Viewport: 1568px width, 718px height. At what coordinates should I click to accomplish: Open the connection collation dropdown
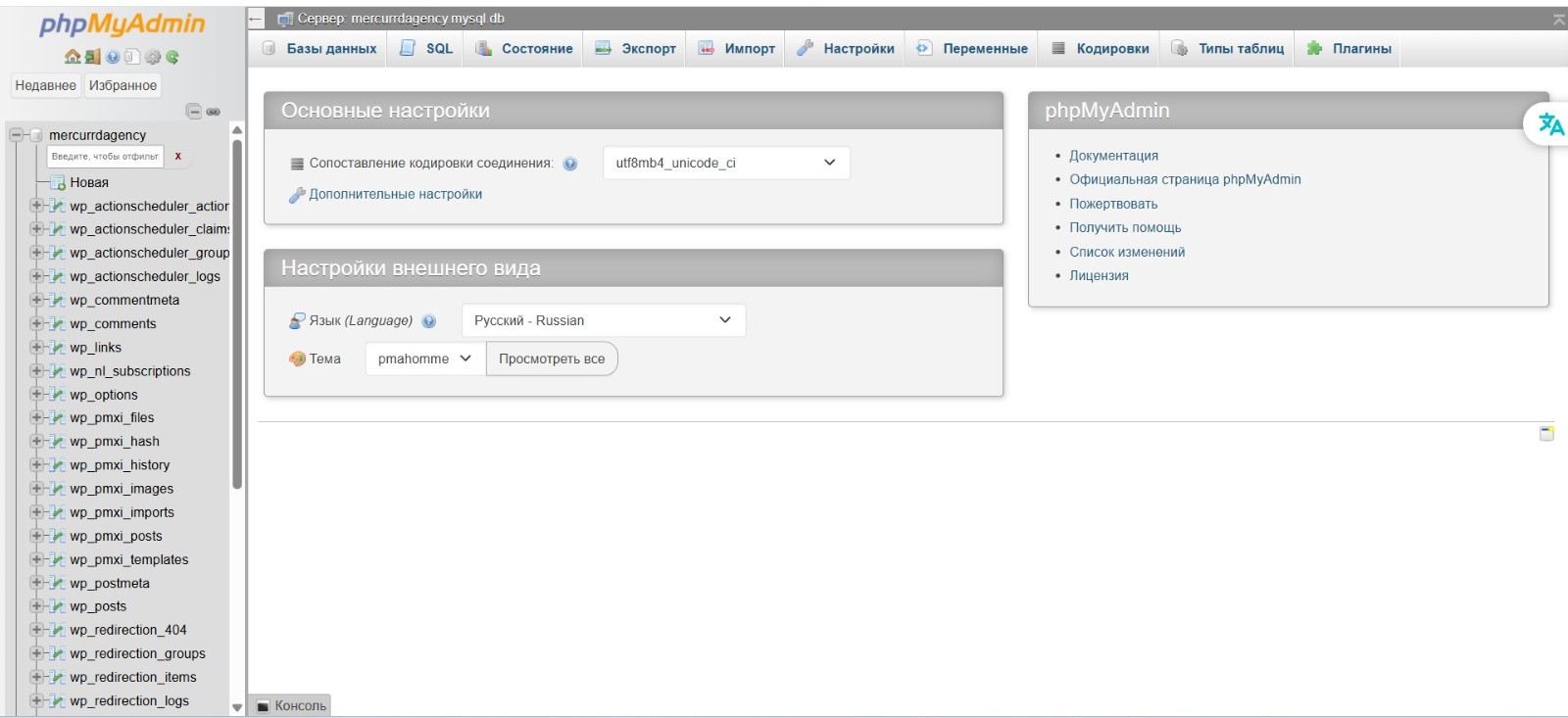726,163
